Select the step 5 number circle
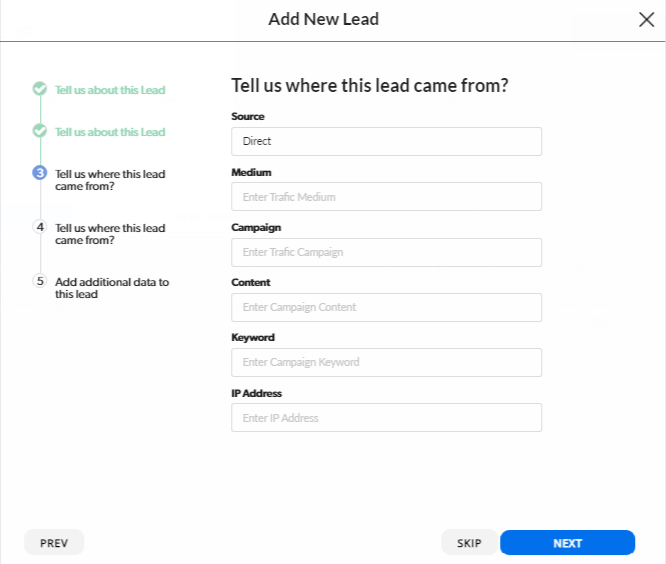The height and width of the screenshot is (564, 666). pyautogui.click(x=40, y=281)
